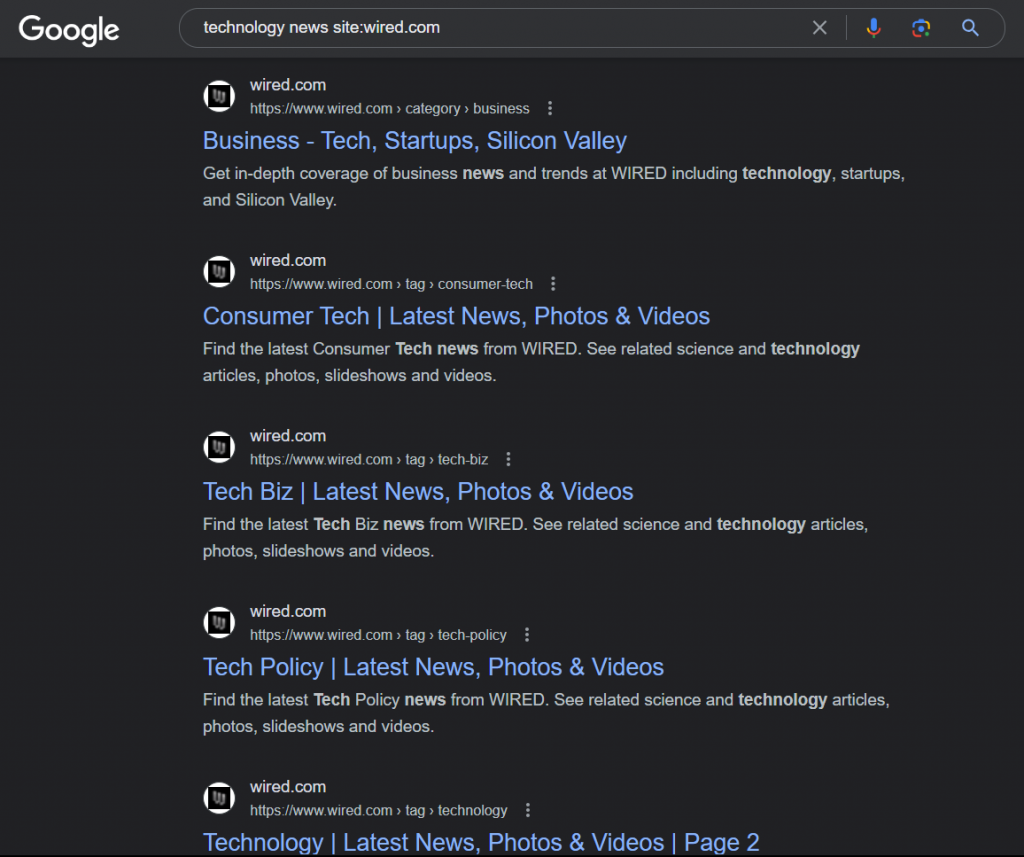Viewport: 1024px width, 857px height.
Task: Click URL breadcrumb 'tag › tech-policy'
Action: [x=456, y=635]
